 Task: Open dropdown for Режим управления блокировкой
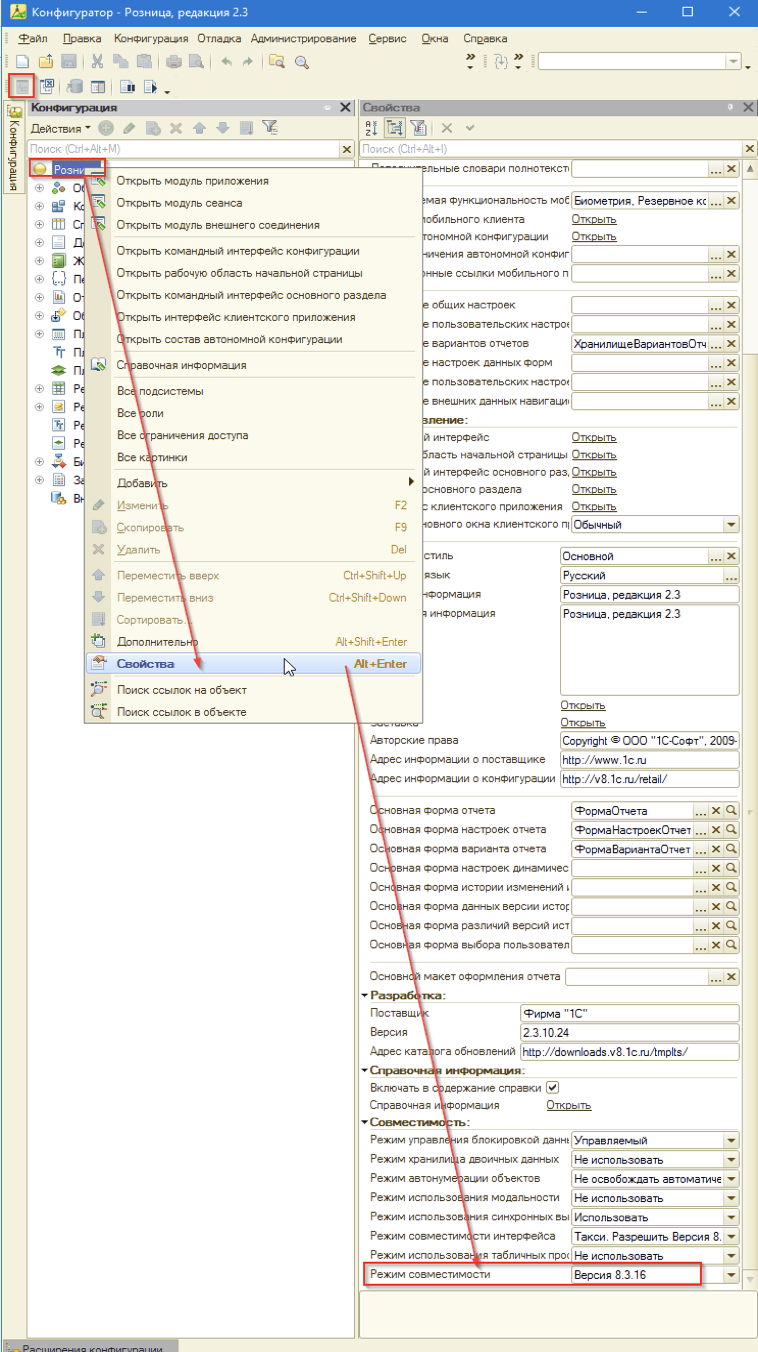pyautogui.click(x=732, y=1141)
